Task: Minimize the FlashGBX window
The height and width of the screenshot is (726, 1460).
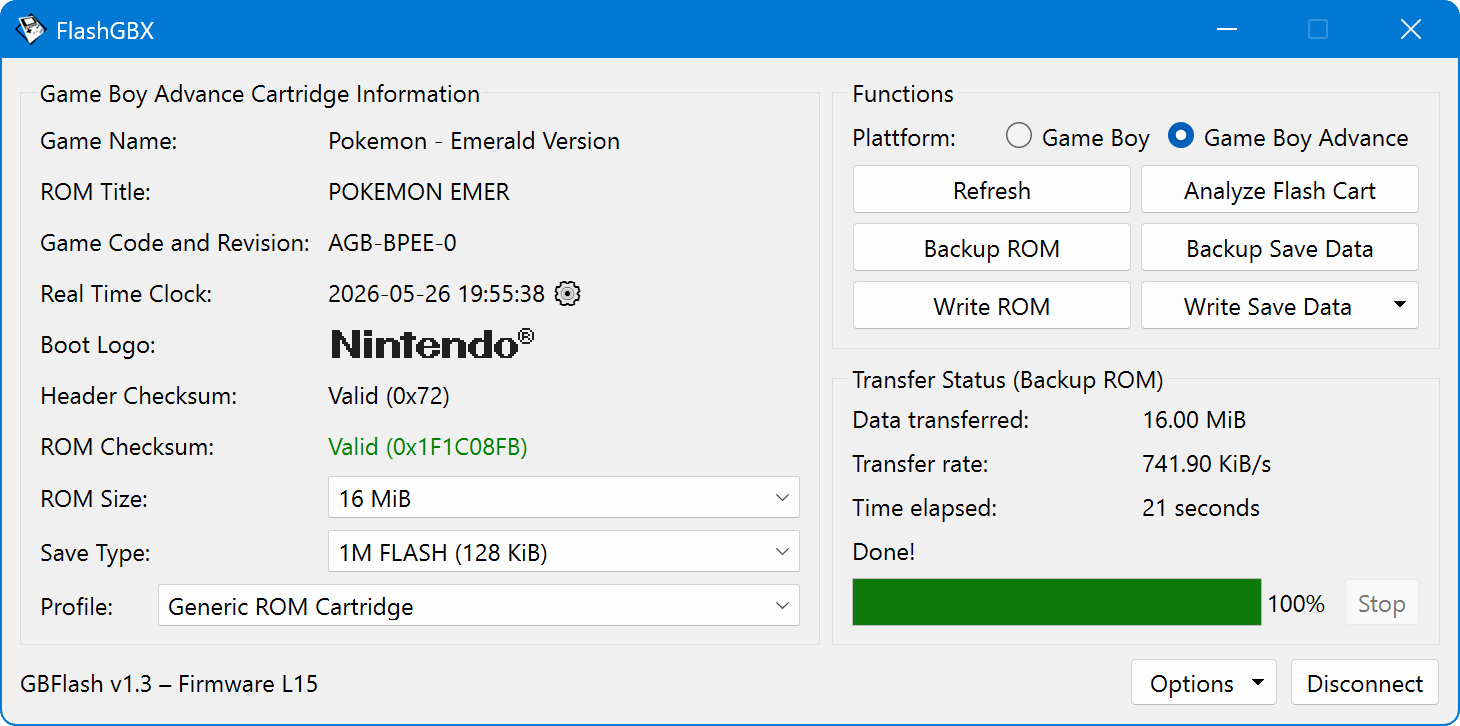Action: [x=1228, y=30]
